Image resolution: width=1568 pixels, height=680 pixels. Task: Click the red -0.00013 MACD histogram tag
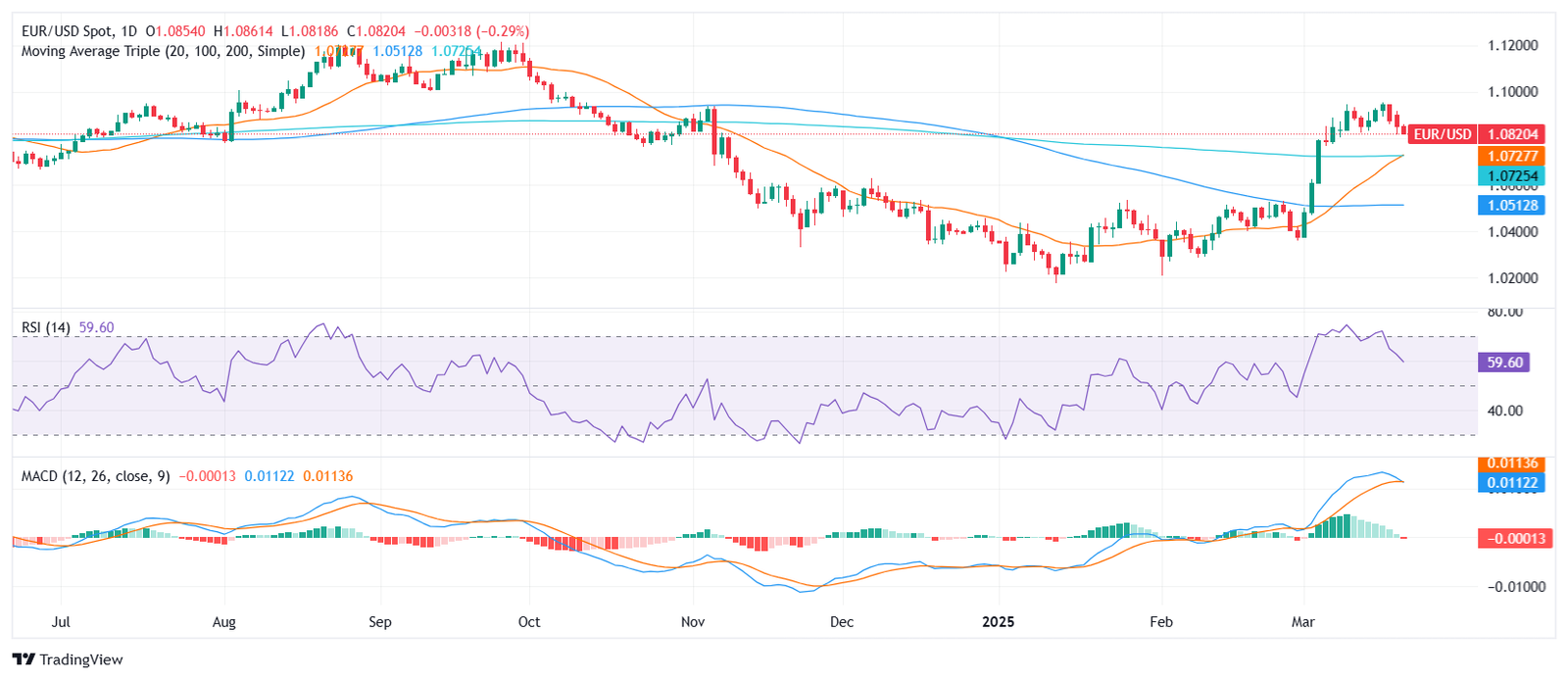click(1515, 538)
